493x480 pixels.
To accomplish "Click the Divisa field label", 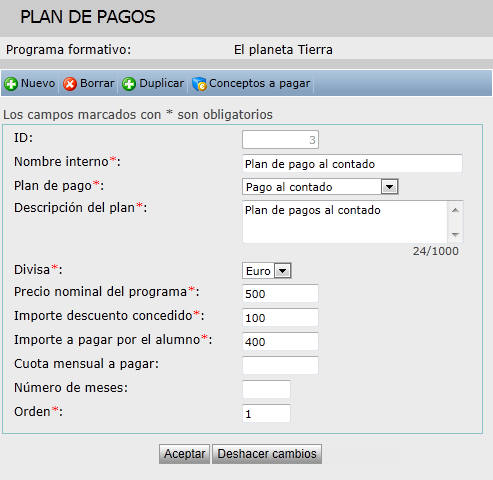I will tap(38, 269).
